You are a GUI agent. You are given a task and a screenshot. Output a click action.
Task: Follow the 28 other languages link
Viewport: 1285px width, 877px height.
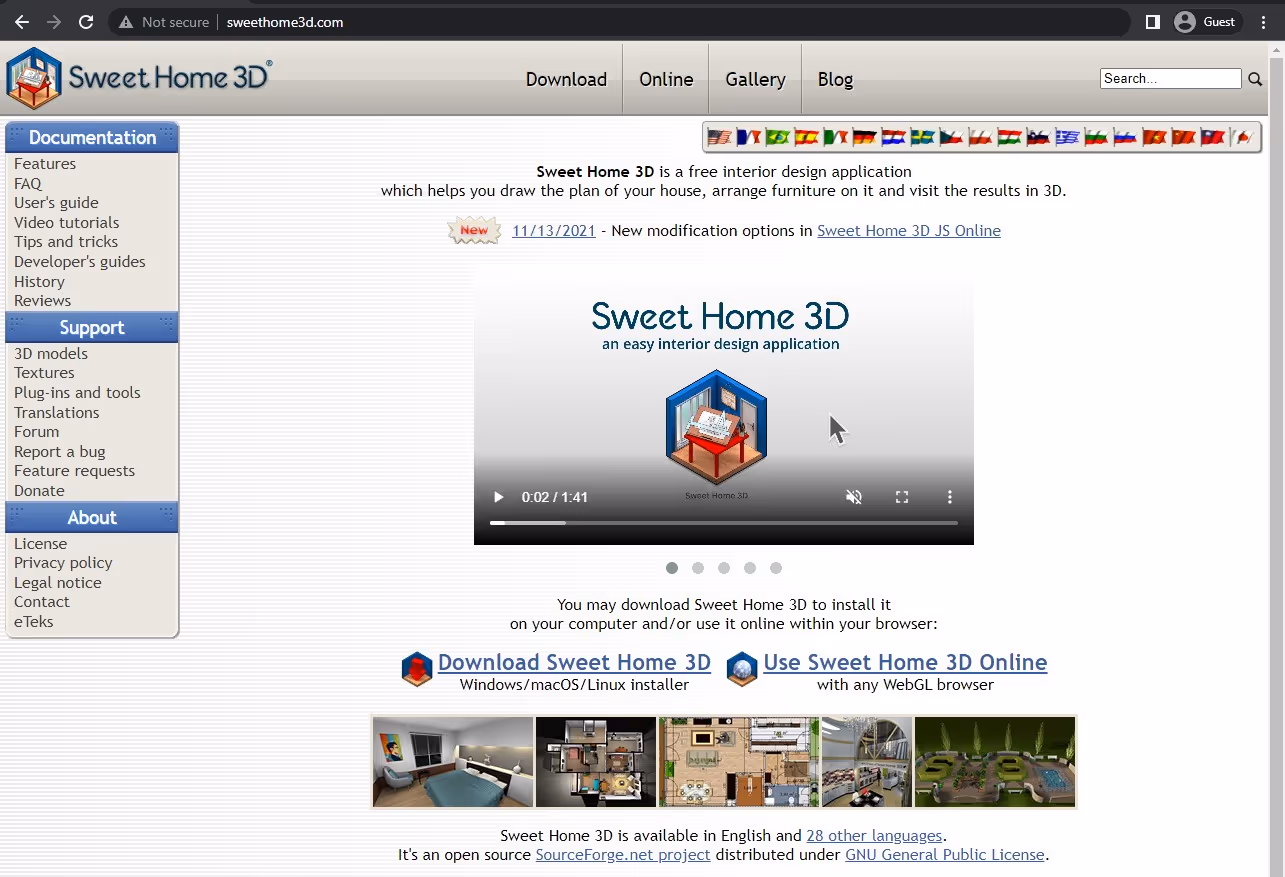pos(874,835)
